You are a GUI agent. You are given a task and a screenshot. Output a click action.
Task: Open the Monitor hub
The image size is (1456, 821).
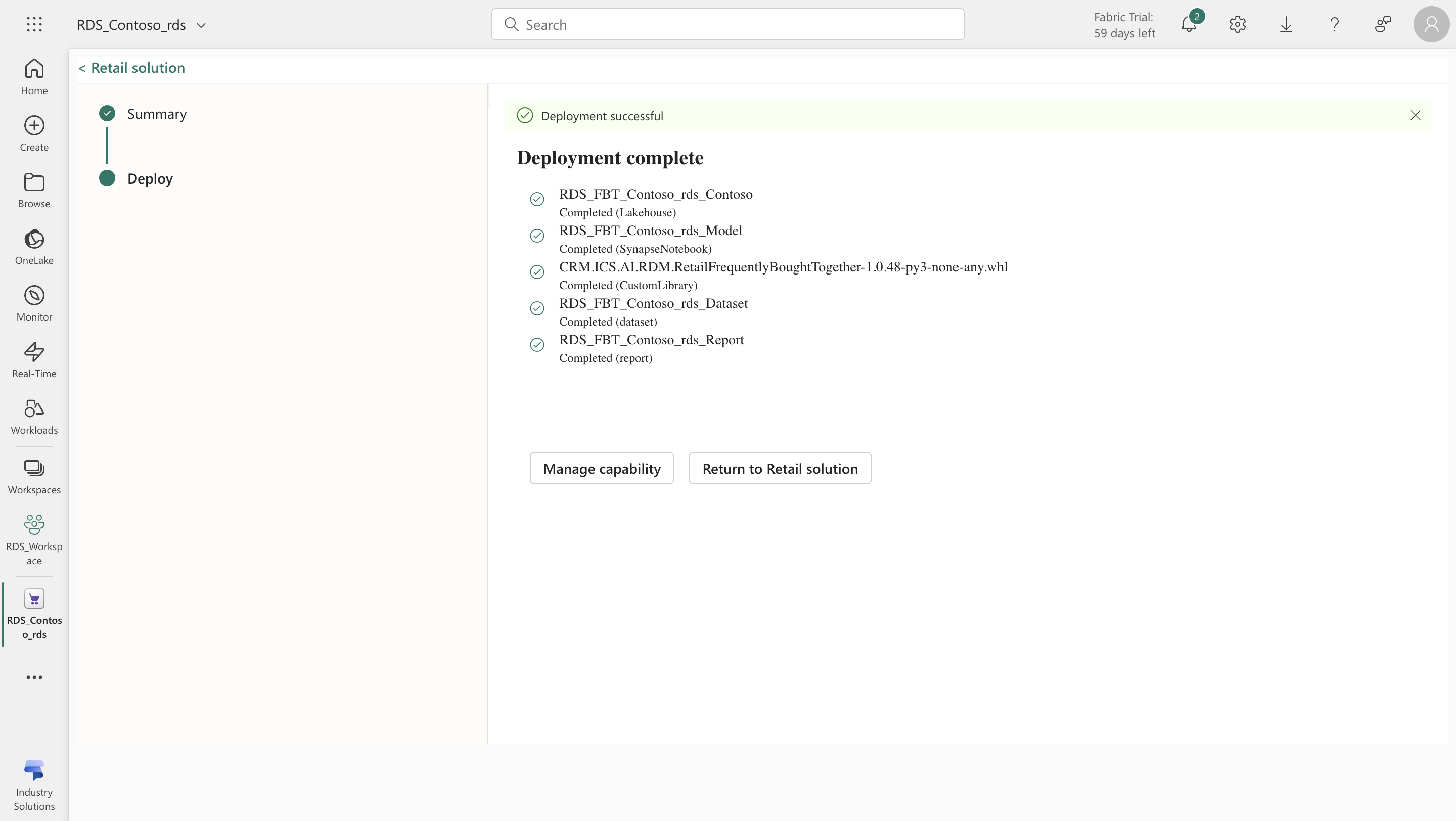point(34,303)
